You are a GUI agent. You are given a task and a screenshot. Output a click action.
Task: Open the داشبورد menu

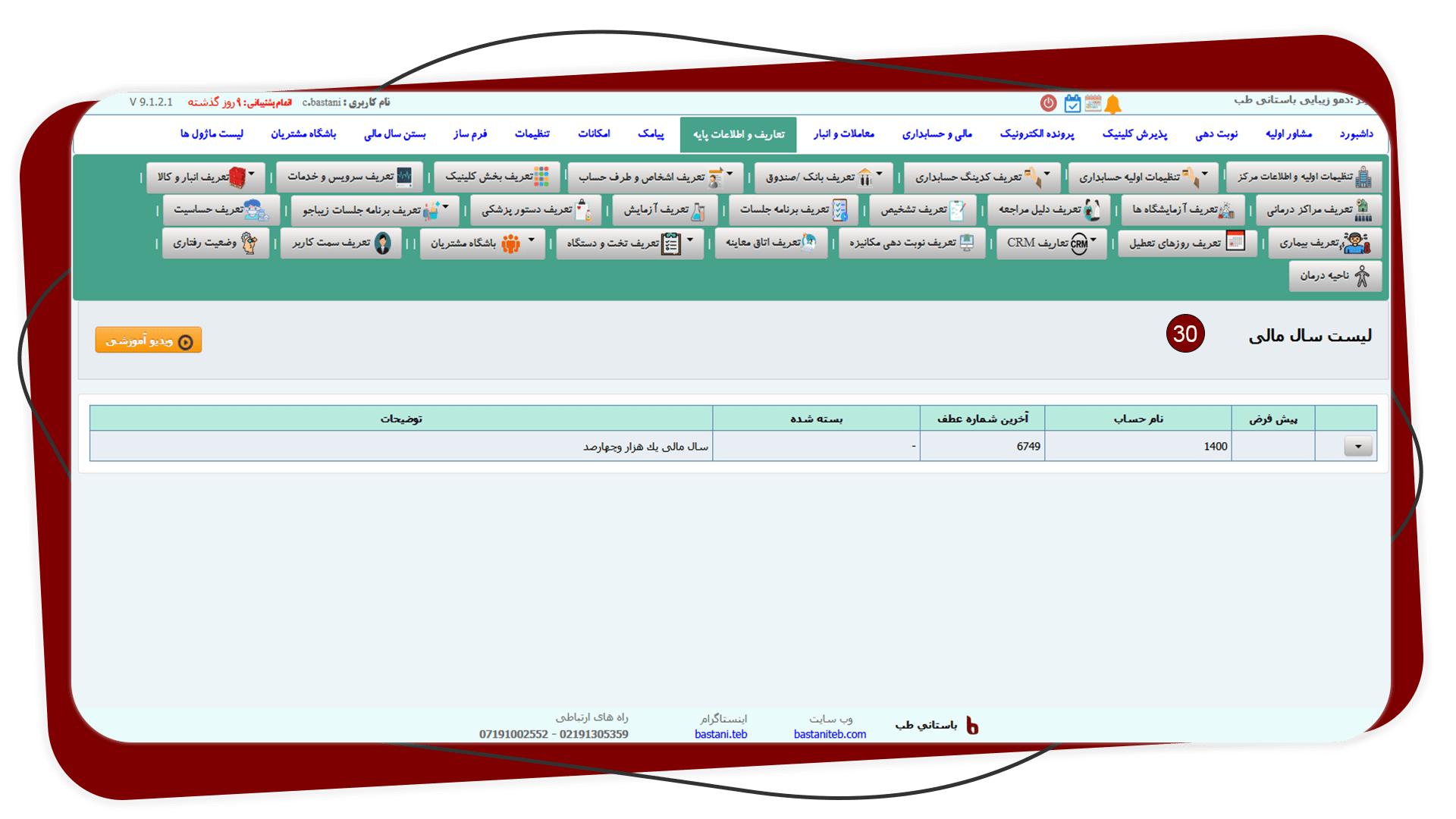(x=1356, y=133)
